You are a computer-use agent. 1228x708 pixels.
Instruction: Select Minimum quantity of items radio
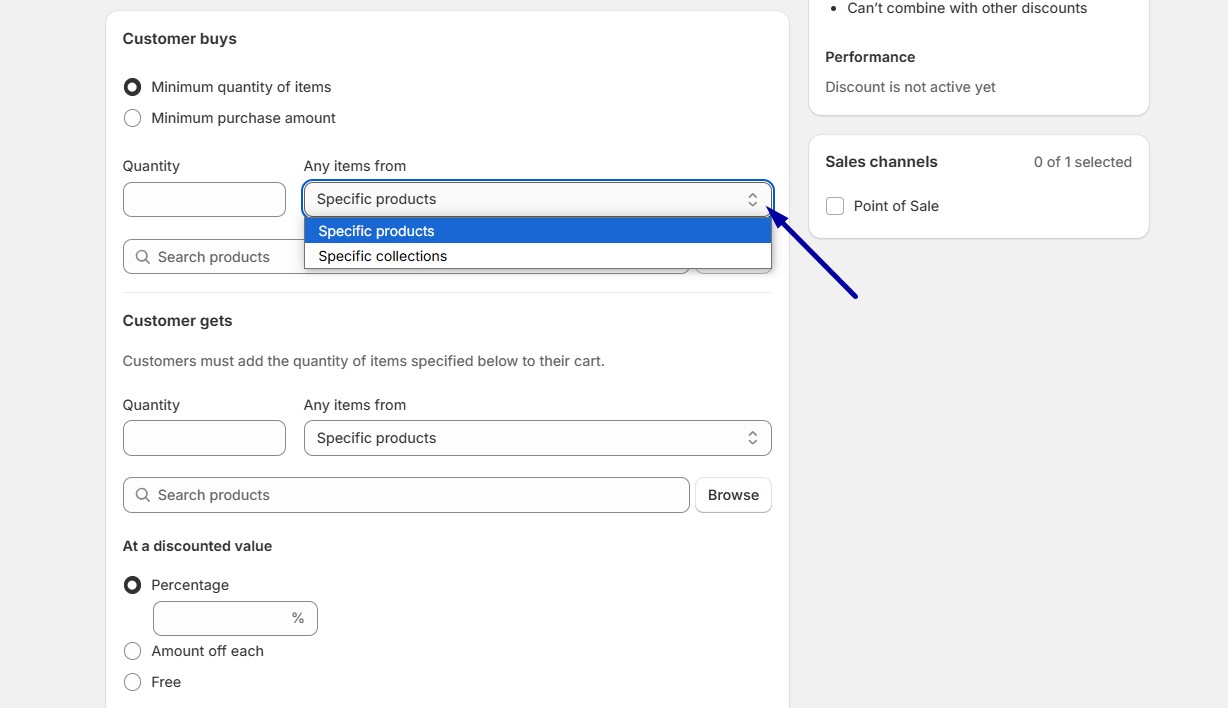coord(132,87)
